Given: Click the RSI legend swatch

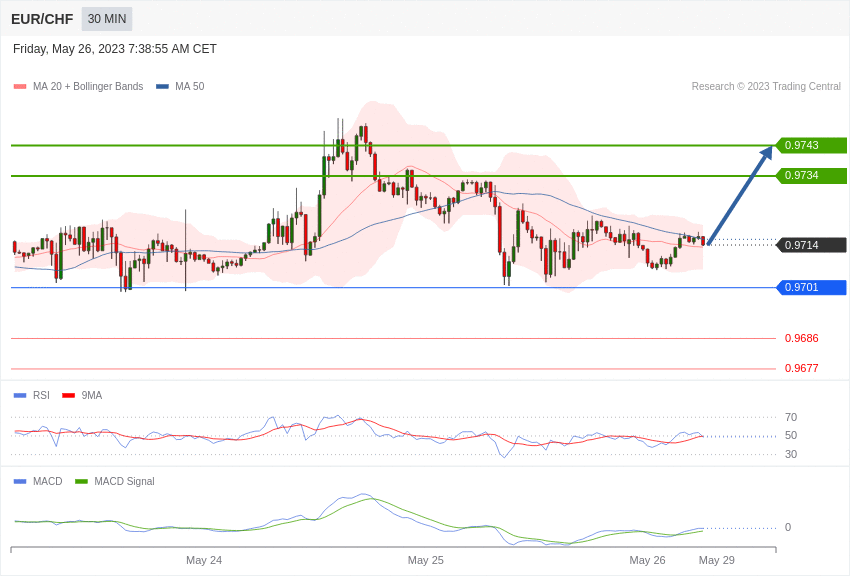Looking at the screenshot, I should (20, 396).
